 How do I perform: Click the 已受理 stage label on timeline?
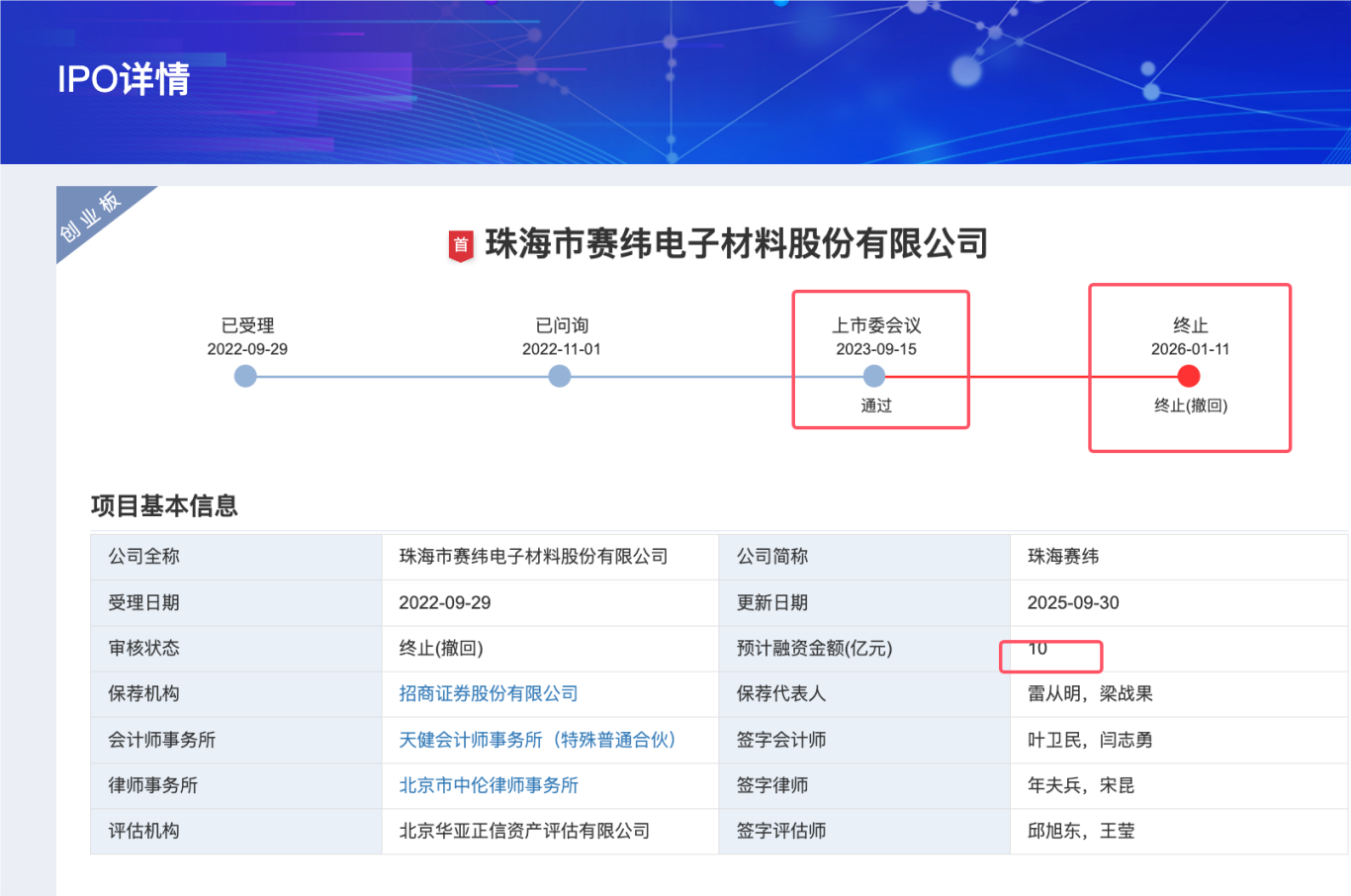click(247, 325)
